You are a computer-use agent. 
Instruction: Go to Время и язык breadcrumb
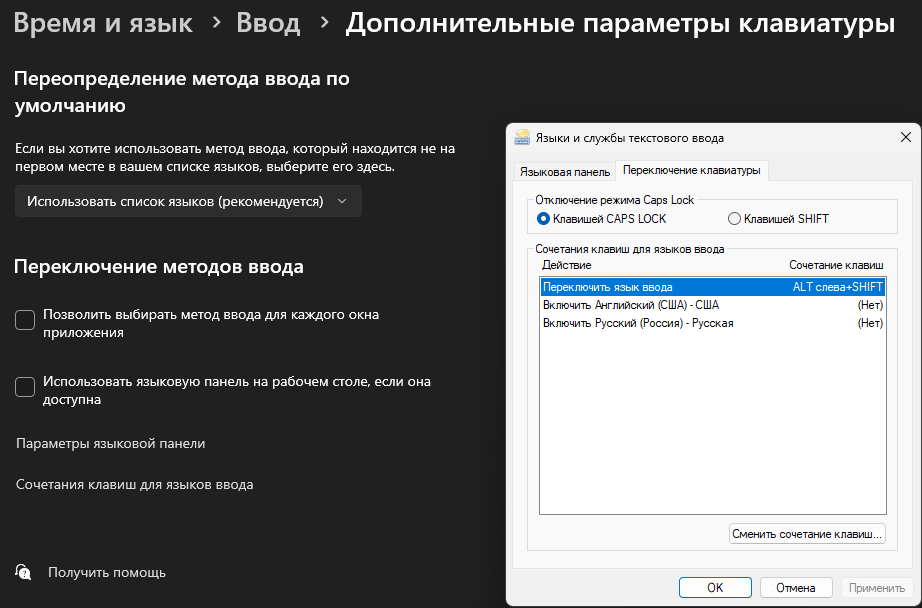tap(103, 24)
